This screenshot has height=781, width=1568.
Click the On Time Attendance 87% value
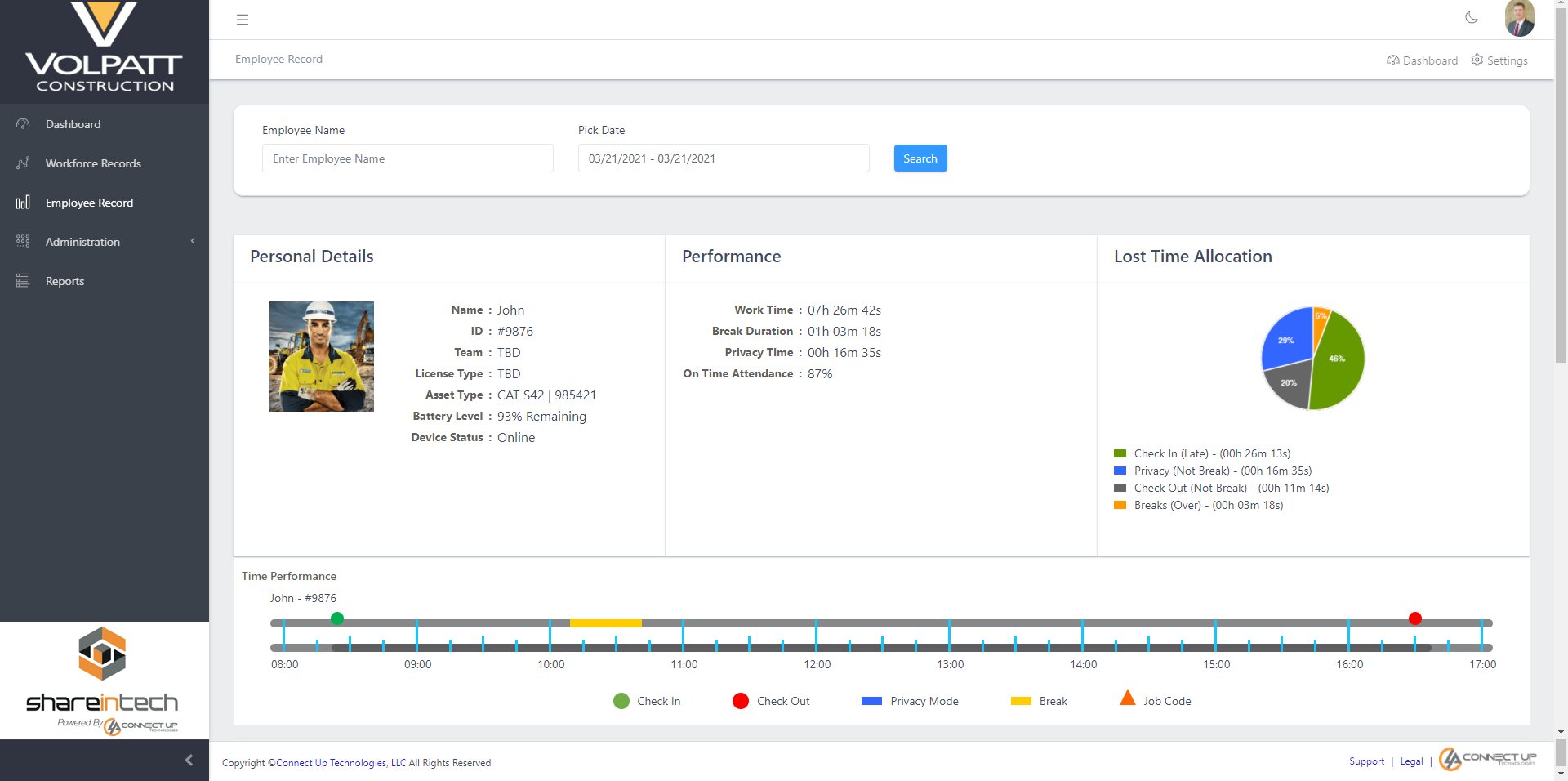[820, 373]
